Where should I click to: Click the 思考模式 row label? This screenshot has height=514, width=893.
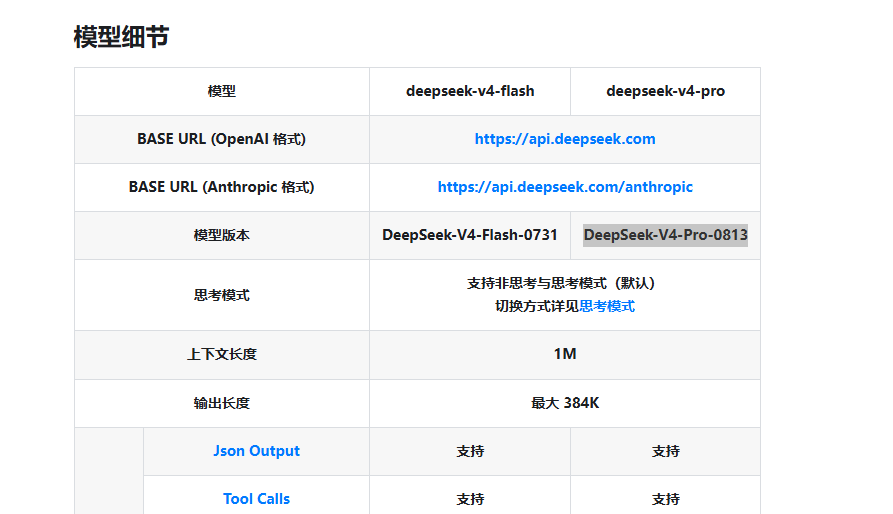click(222, 295)
